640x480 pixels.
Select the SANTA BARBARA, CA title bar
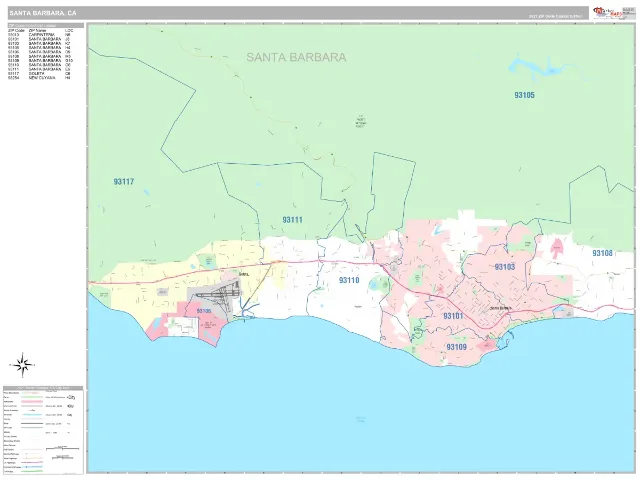298,13
